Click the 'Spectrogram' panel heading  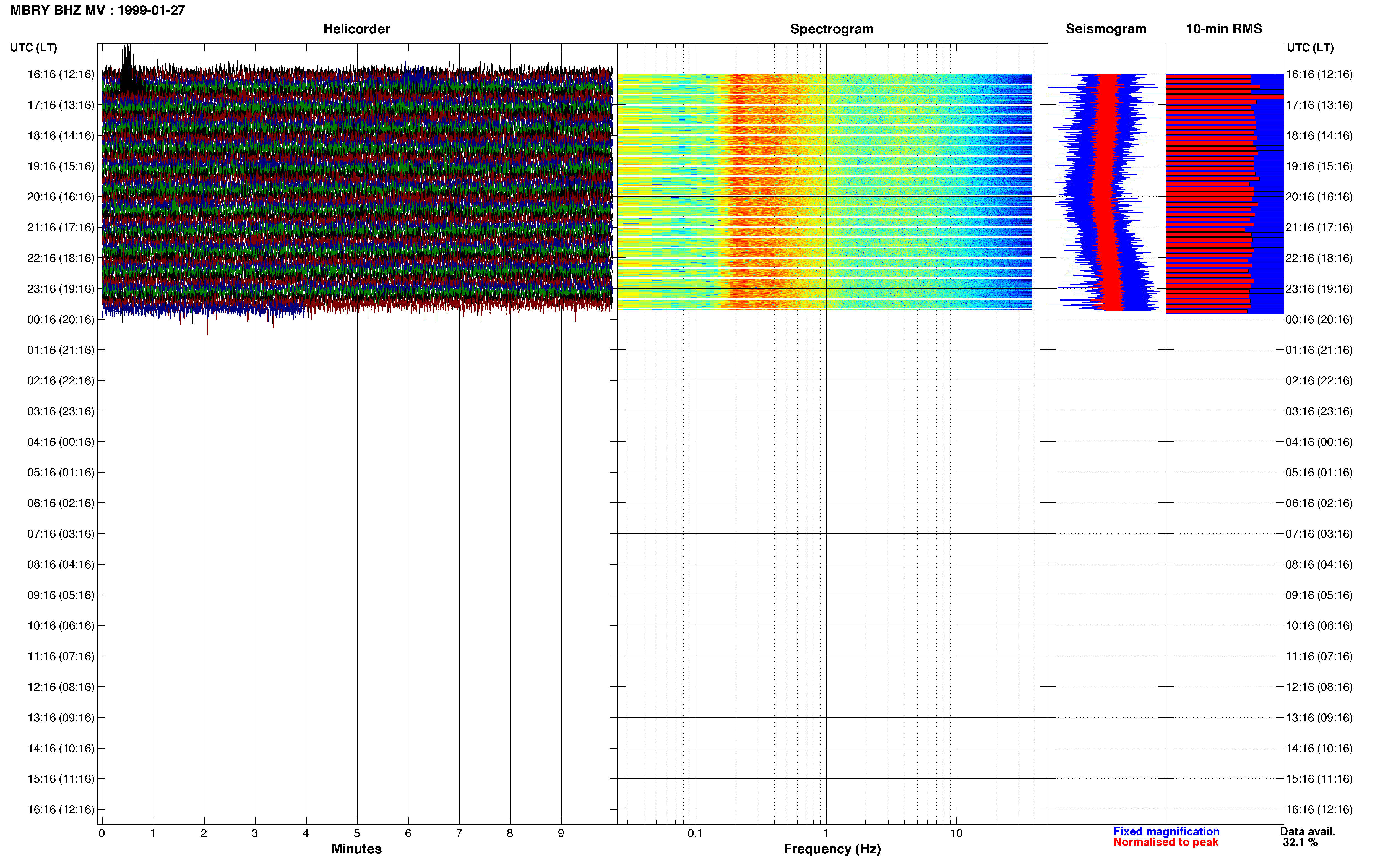click(832, 29)
